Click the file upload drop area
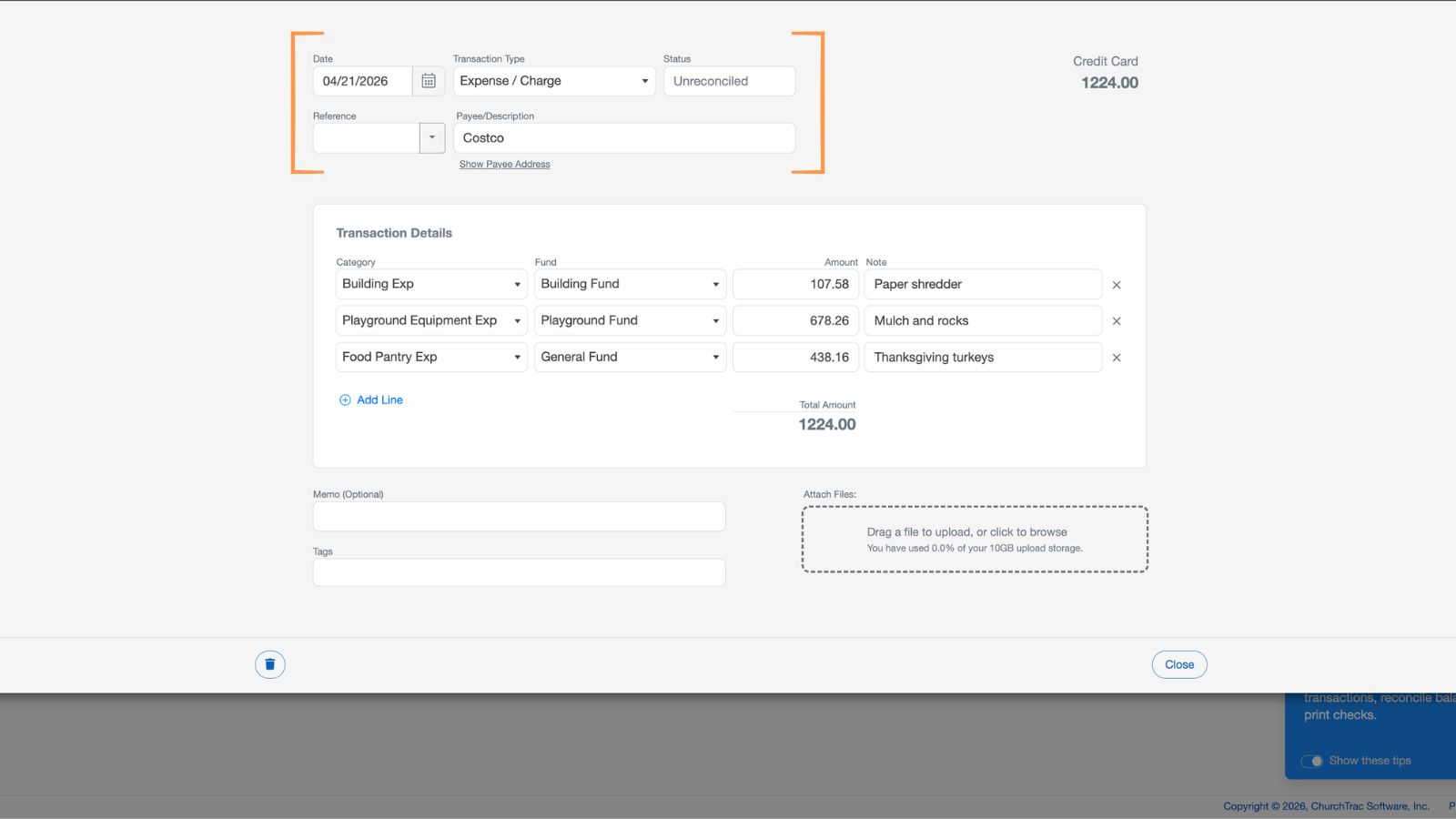The image size is (1456, 819). 975,540
